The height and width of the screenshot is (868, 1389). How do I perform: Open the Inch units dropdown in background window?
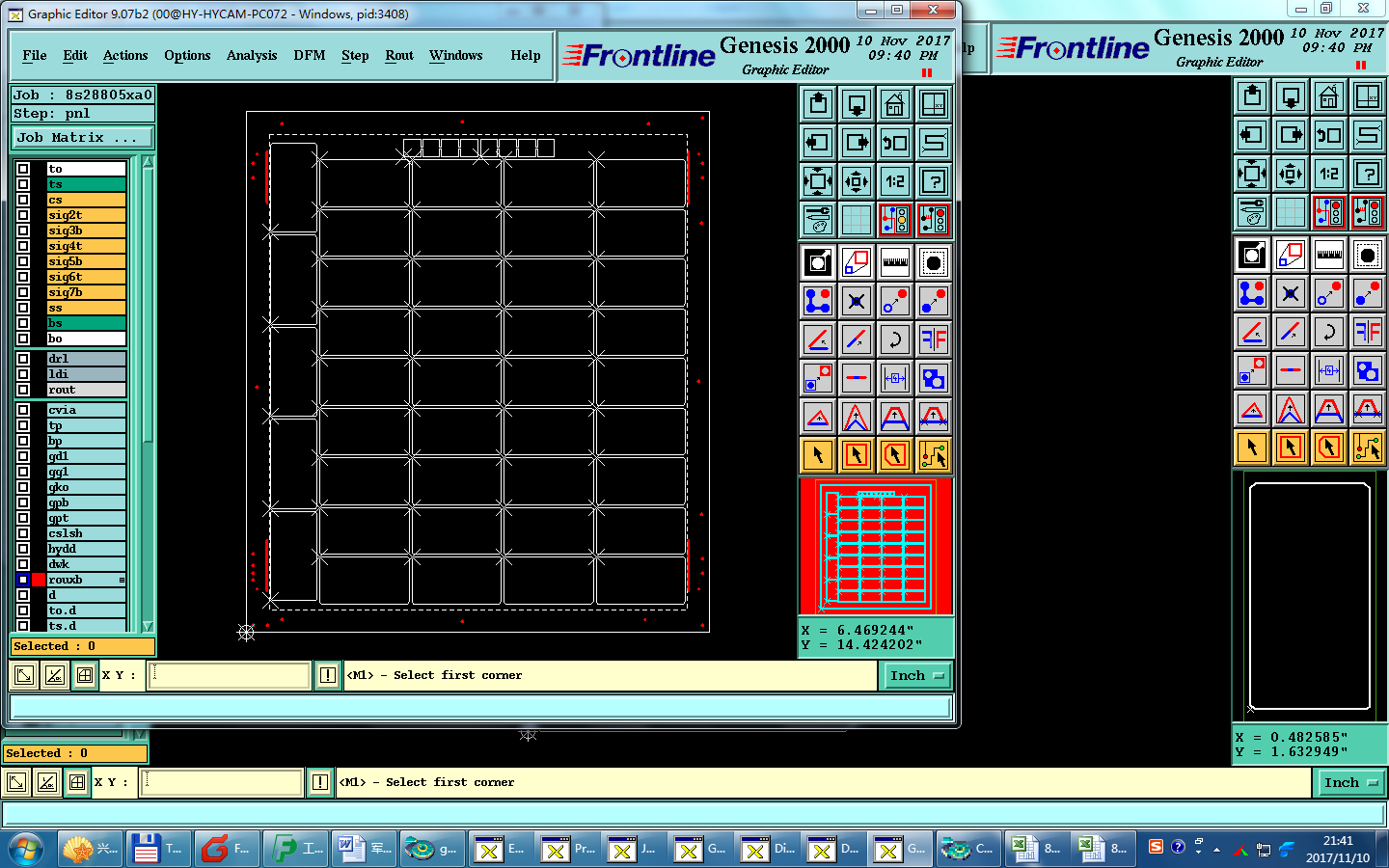click(1350, 782)
